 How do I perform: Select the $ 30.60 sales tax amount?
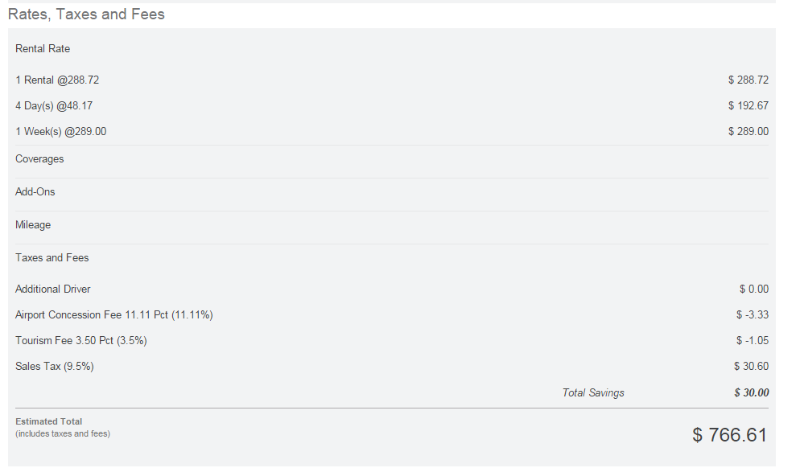(751, 367)
